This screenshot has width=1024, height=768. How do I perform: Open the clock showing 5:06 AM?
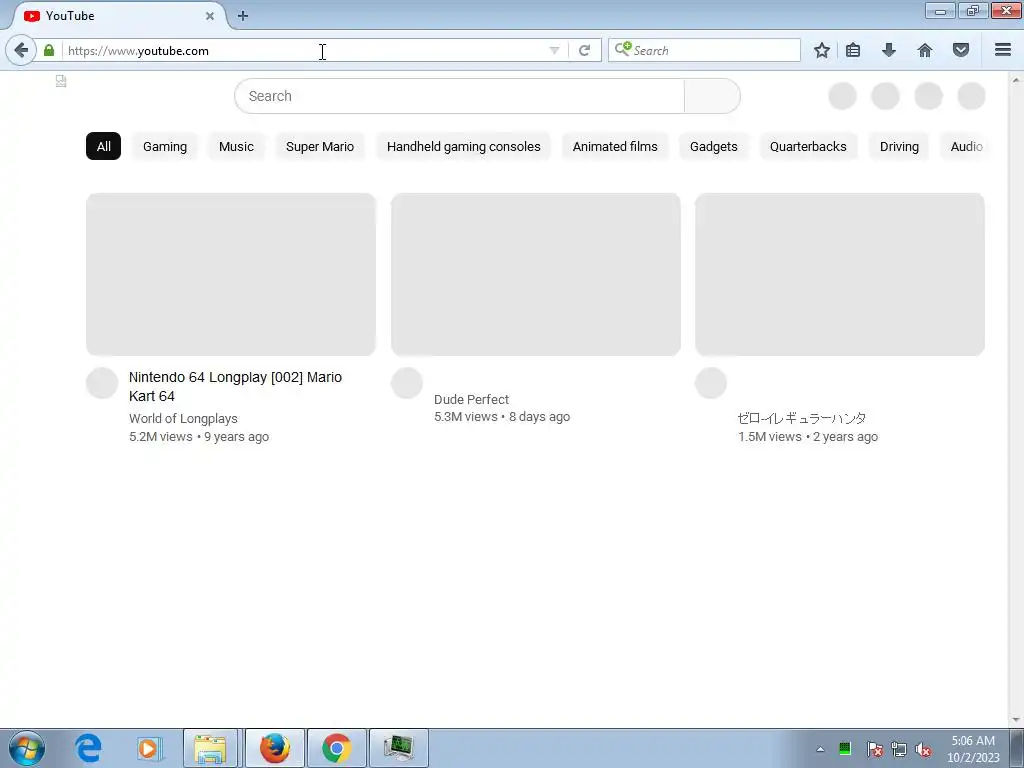[x=973, y=748]
